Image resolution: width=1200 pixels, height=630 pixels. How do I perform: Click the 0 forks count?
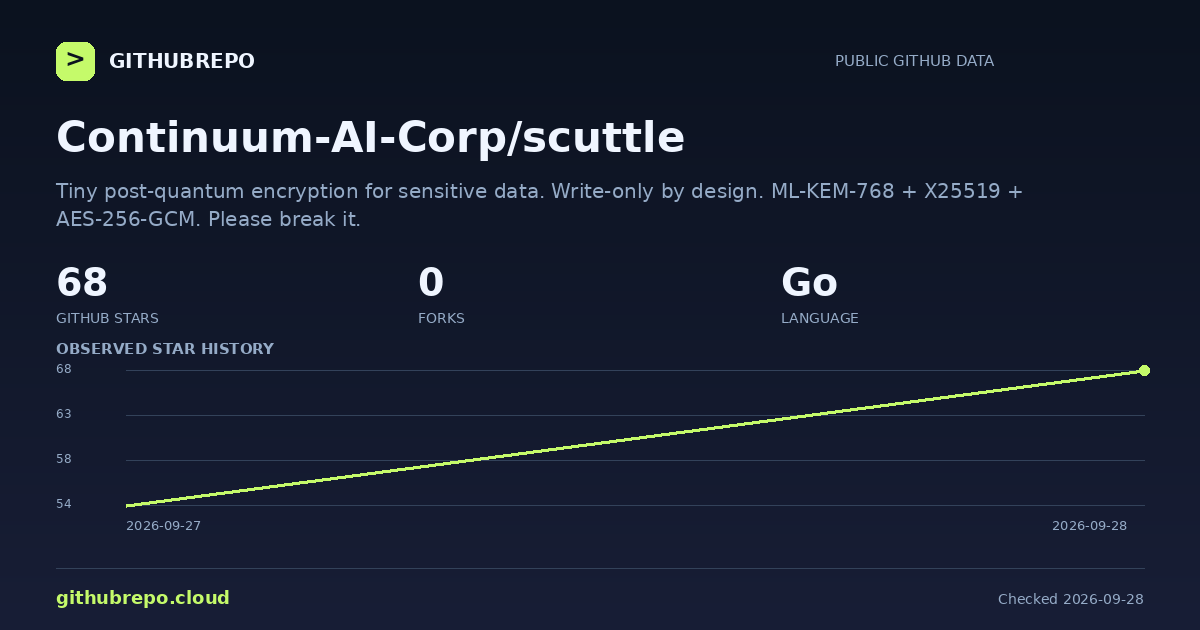click(x=431, y=283)
